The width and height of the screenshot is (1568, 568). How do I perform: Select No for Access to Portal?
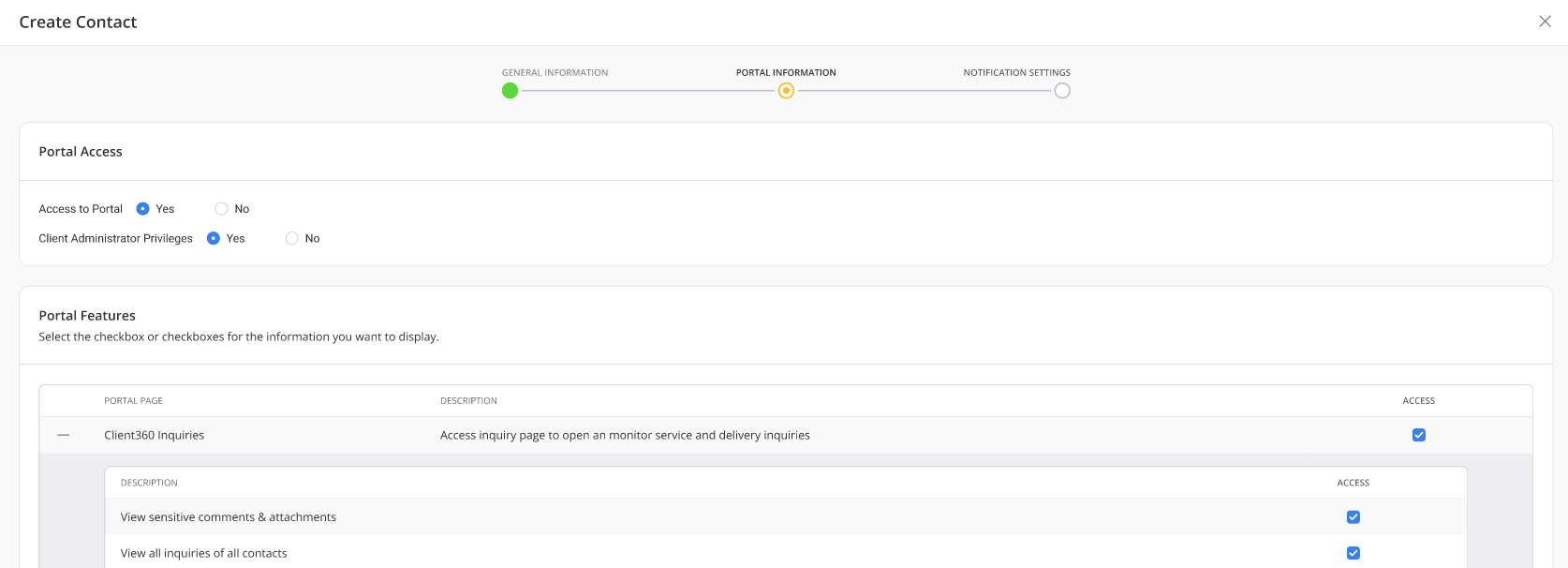[222, 209]
